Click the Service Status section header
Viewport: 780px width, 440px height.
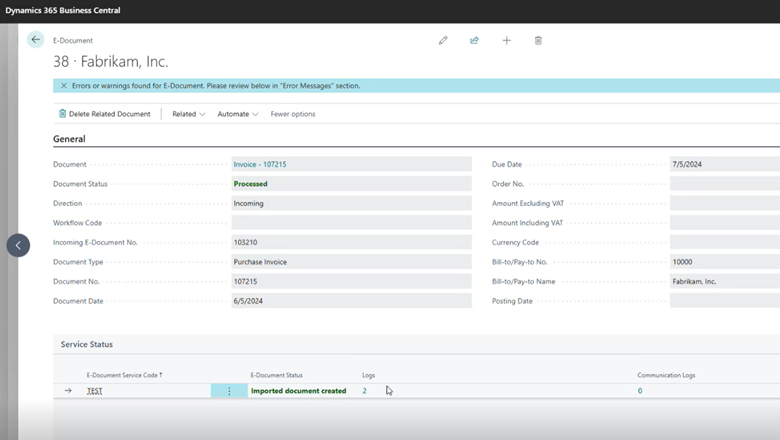87,344
